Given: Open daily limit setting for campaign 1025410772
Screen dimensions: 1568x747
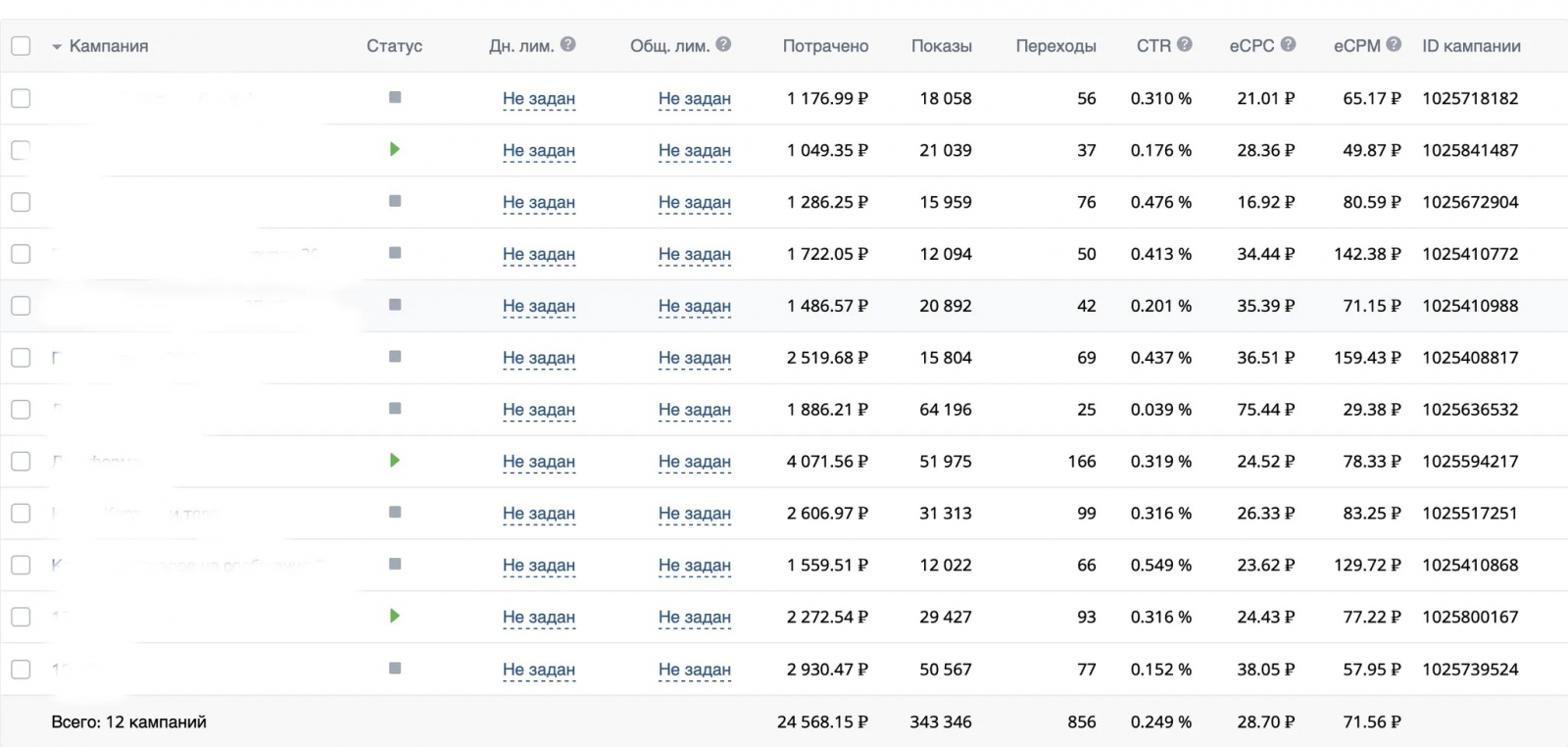Looking at the screenshot, I should (538, 254).
